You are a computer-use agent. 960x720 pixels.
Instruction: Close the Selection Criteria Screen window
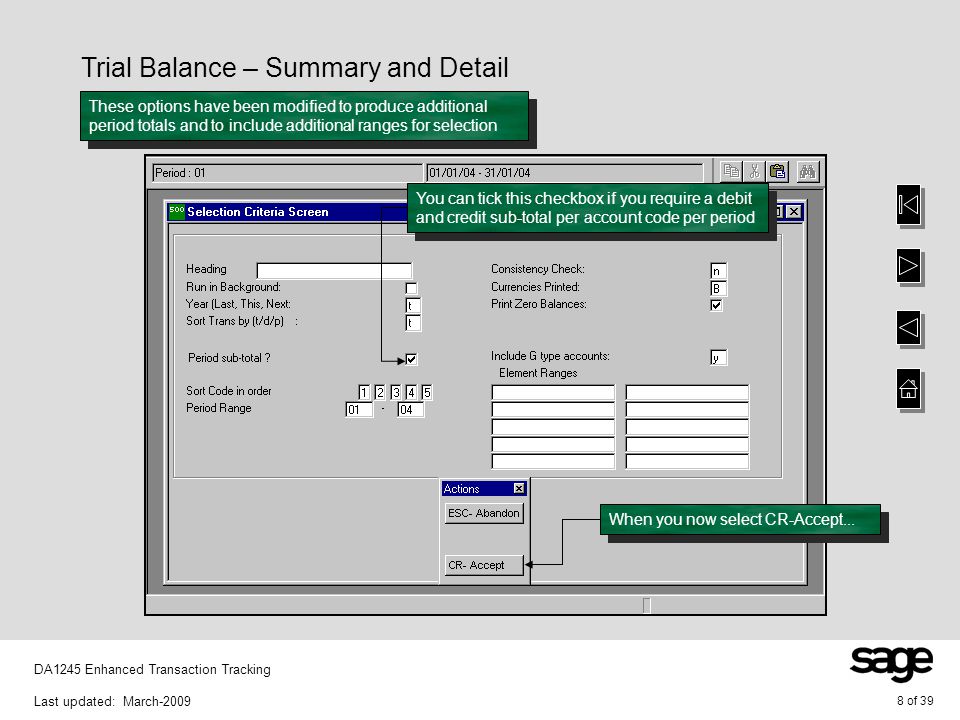[x=793, y=211]
